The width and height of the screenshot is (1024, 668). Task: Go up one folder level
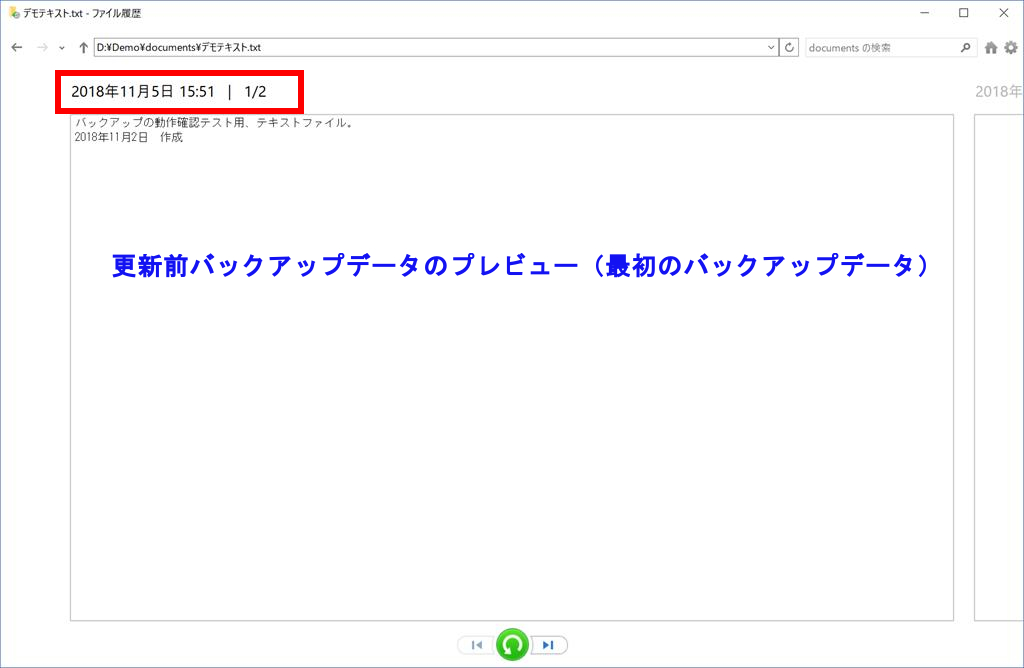83,47
